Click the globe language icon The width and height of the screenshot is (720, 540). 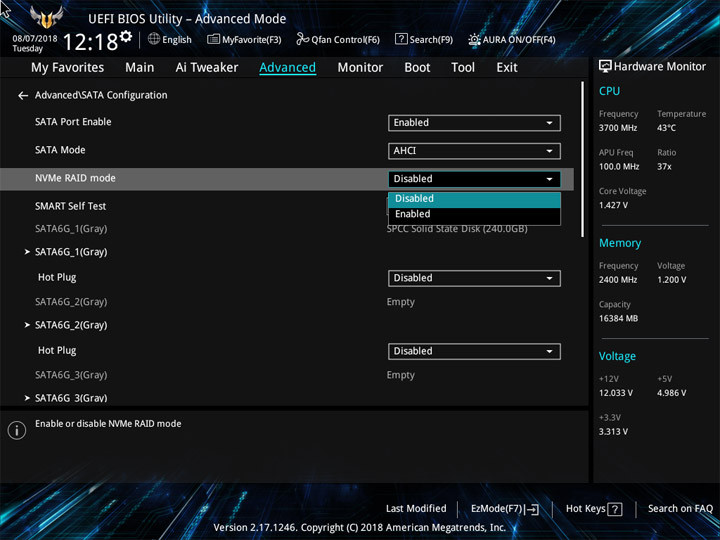pos(154,39)
